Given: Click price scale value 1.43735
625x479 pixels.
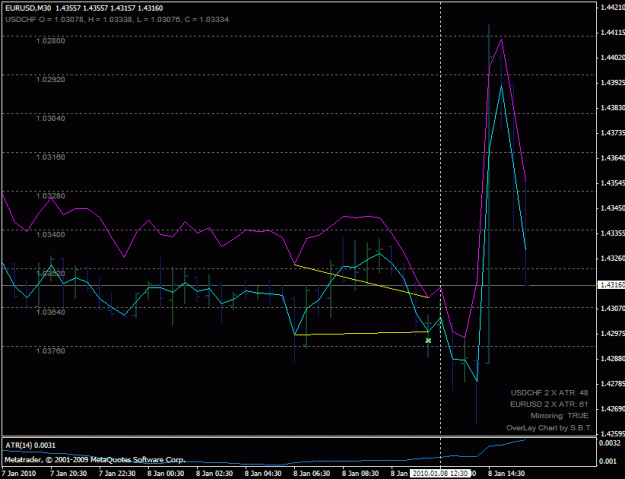Looking at the screenshot, I should (613, 133).
